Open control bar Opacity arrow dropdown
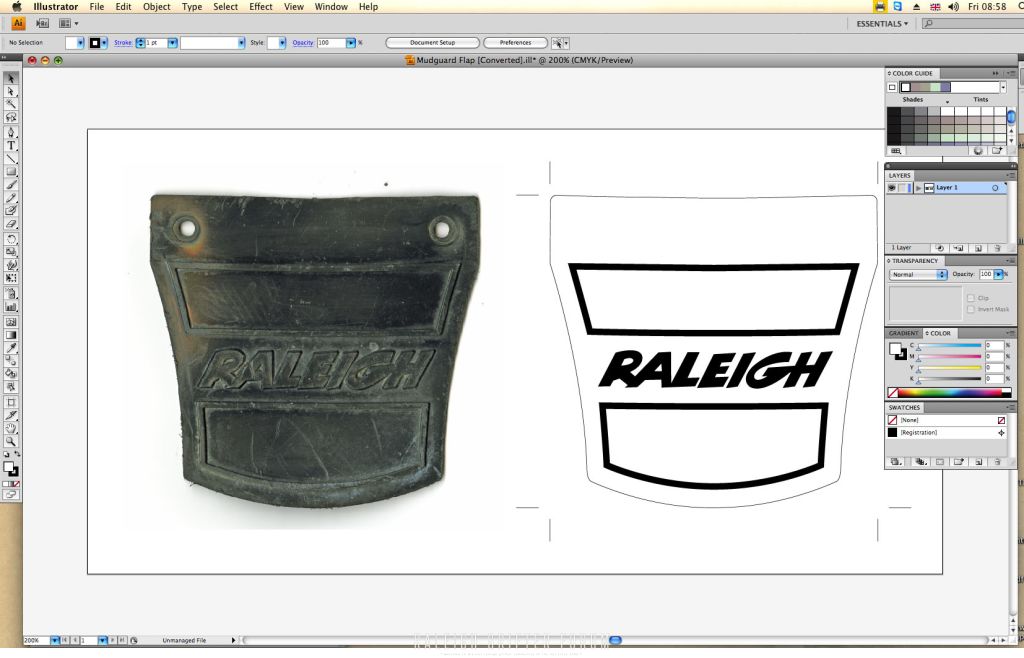Screen dimensions: 1024x658 coord(351,42)
